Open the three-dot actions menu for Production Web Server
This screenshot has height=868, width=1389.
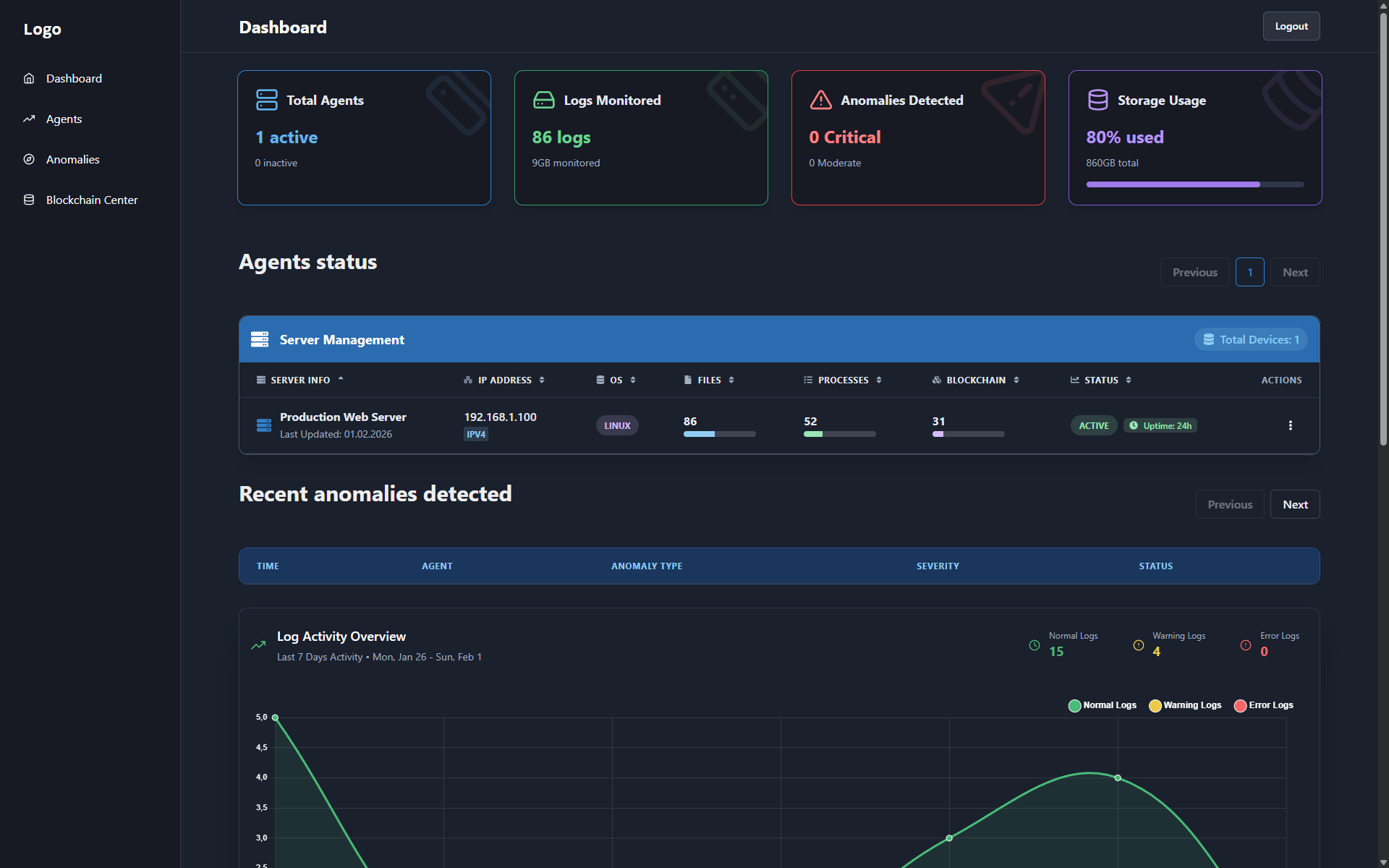point(1290,425)
